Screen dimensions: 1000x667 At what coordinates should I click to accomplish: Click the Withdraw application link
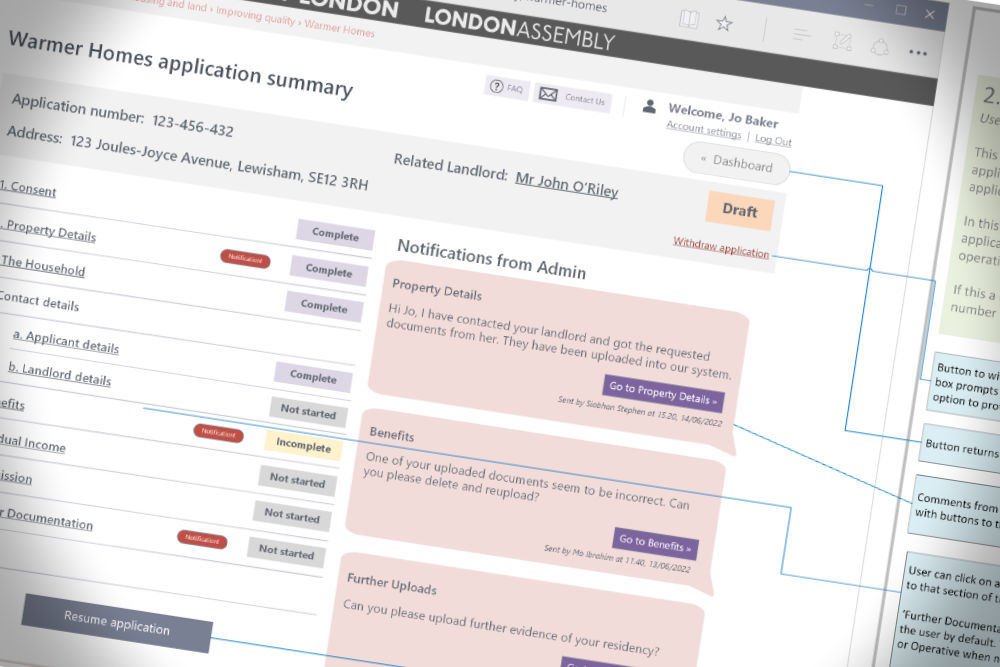(x=720, y=247)
